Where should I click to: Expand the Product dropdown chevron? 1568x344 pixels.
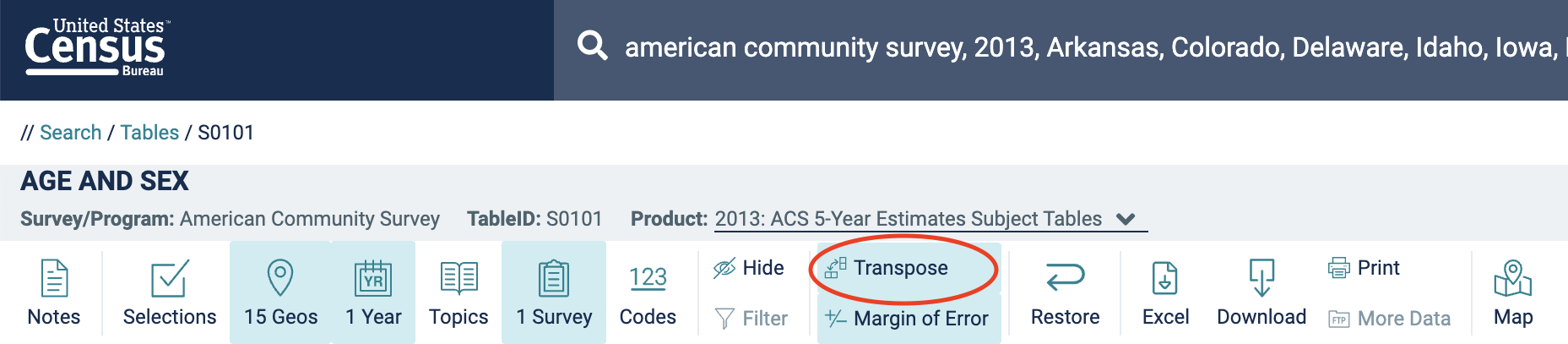(x=1126, y=220)
